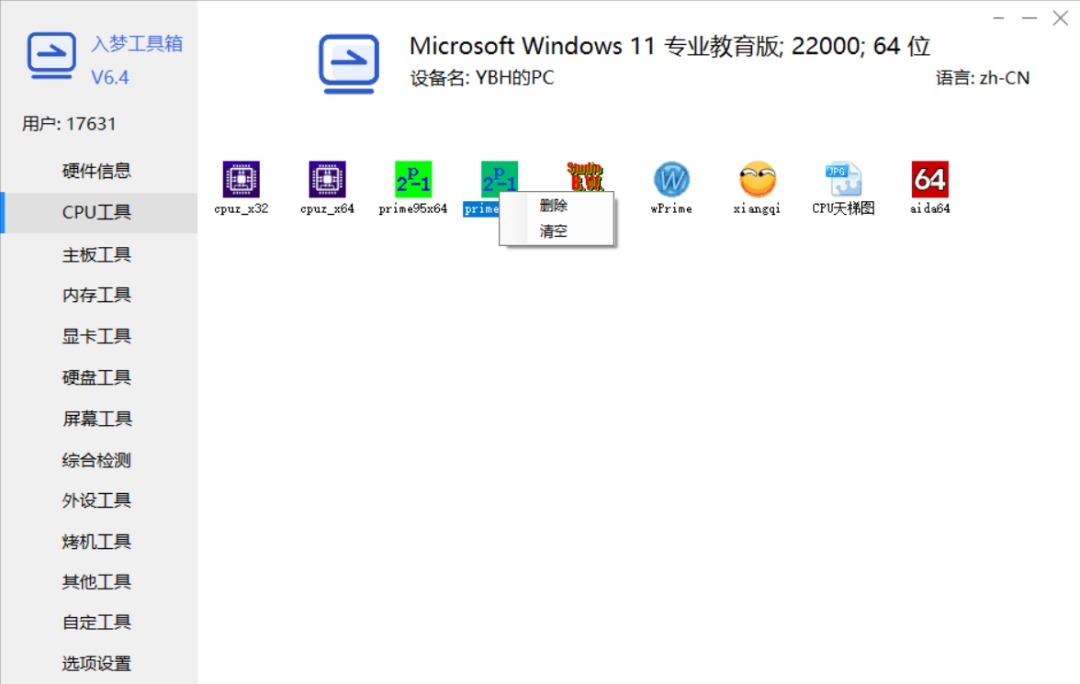This screenshot has width=1080, height=684.
Task: Launch the aida64 icon
Action: tap(930, 179)
